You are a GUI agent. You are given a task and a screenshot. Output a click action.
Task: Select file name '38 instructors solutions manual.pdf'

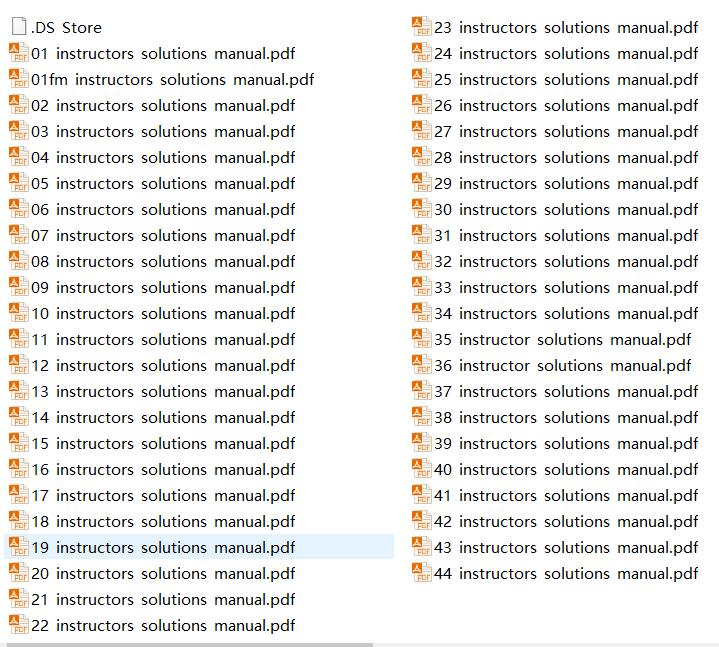pos(566,418)
